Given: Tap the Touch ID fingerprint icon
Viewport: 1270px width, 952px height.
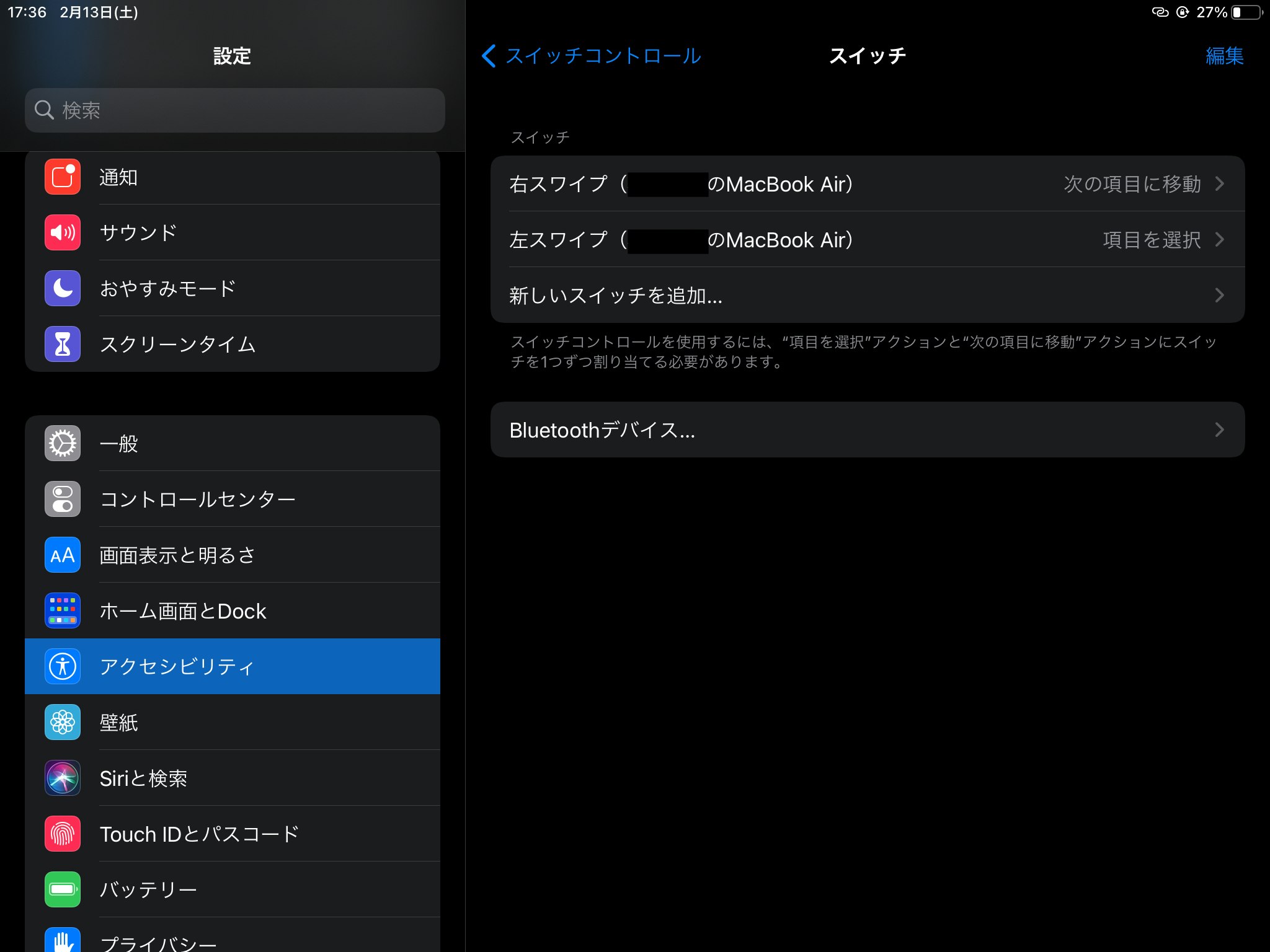Looking at the screenshot, I should 63,834.
